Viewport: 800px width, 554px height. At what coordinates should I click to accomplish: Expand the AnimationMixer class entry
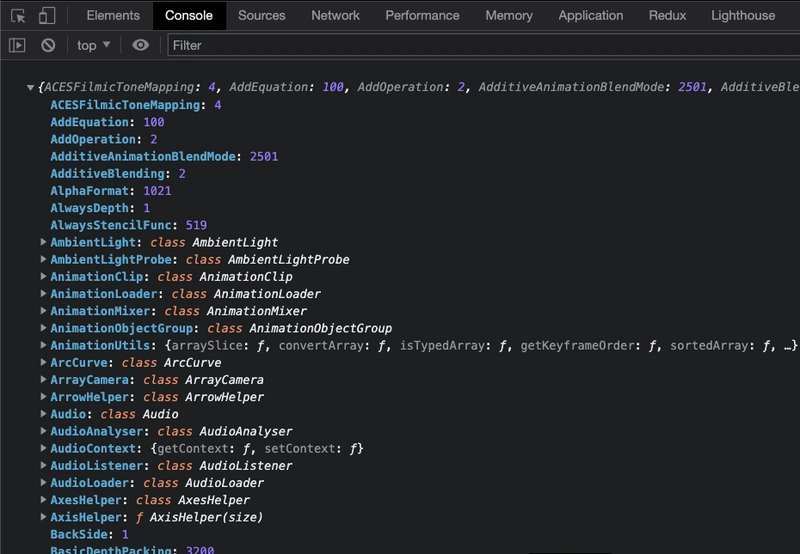(43, 311)
